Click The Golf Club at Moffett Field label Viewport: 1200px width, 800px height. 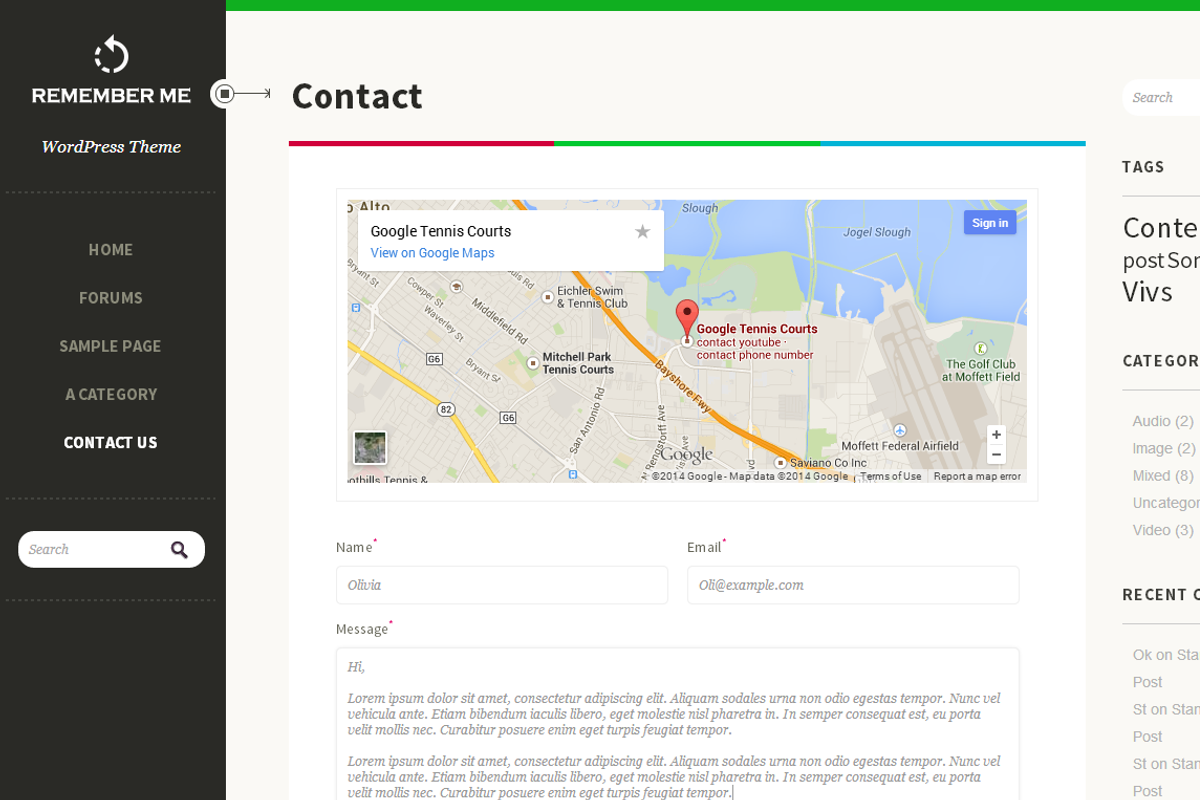[981, 371]
